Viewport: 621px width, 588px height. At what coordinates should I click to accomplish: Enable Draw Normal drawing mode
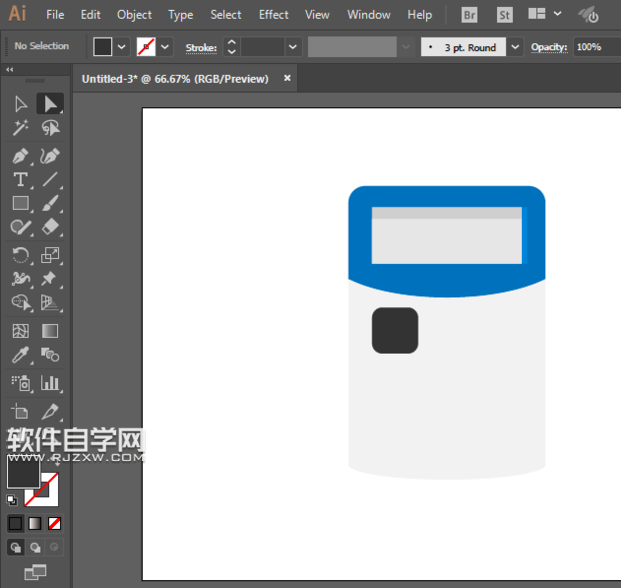(x=16, y=547)
